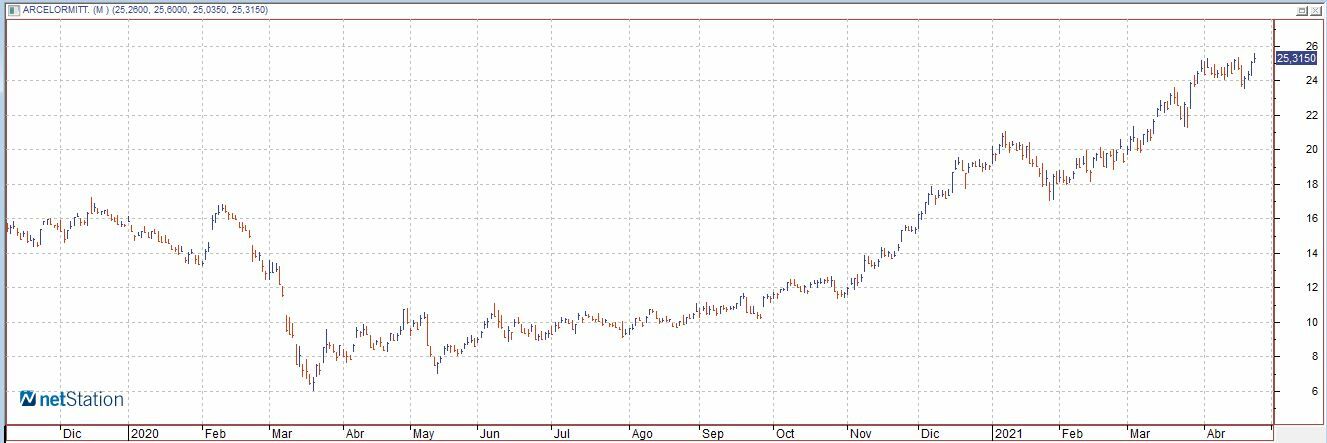Click the Jun label on the time axis

[489, 435]
